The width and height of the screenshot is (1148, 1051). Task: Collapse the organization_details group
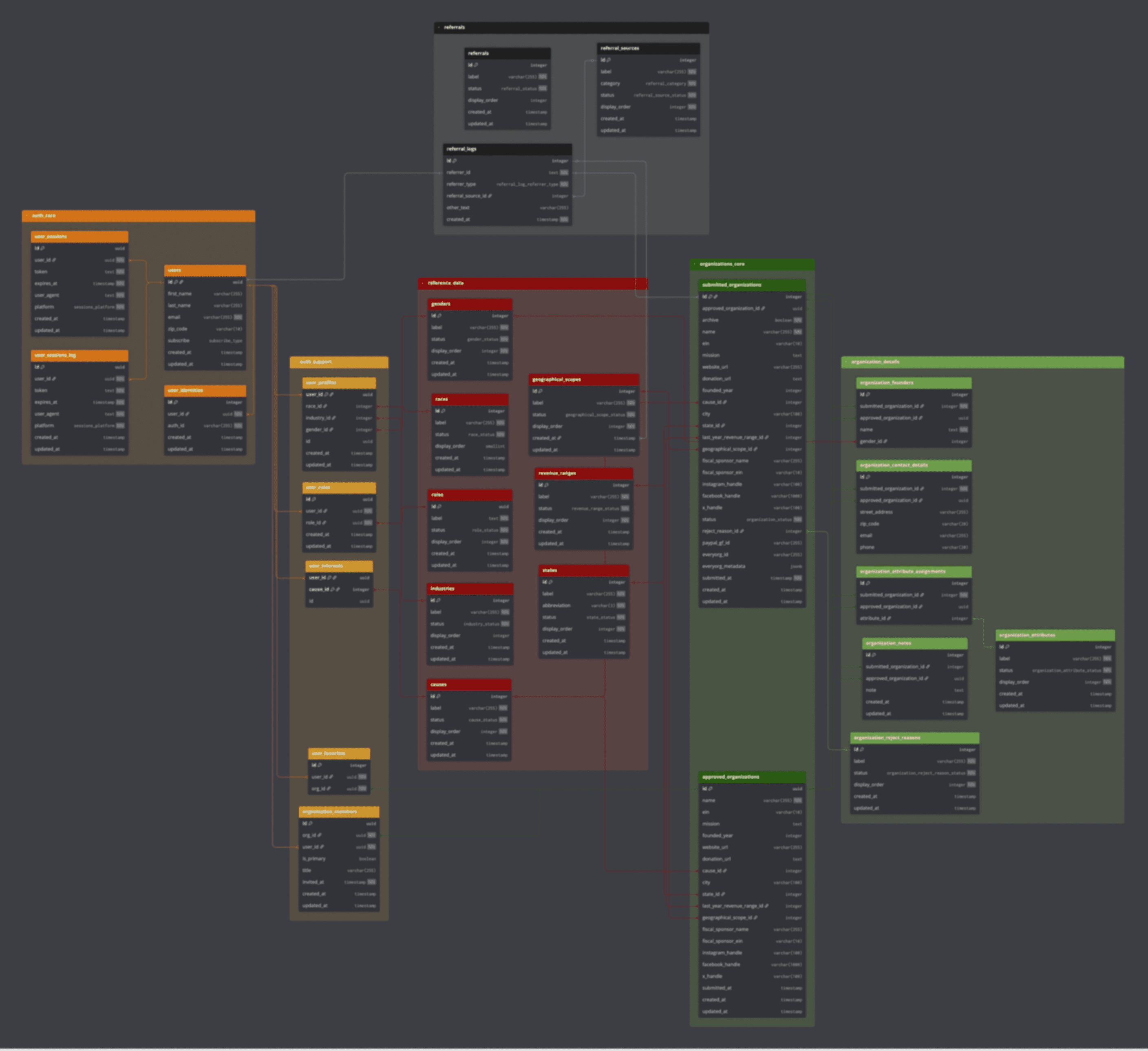(846, 362)
